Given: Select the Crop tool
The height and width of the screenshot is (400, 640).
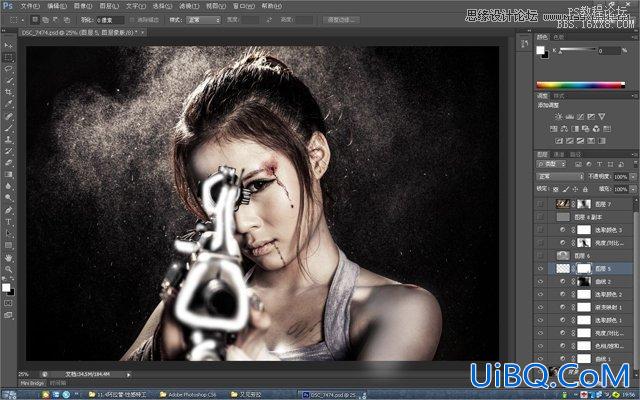Looking at the screenshot, I should point(8,92).
